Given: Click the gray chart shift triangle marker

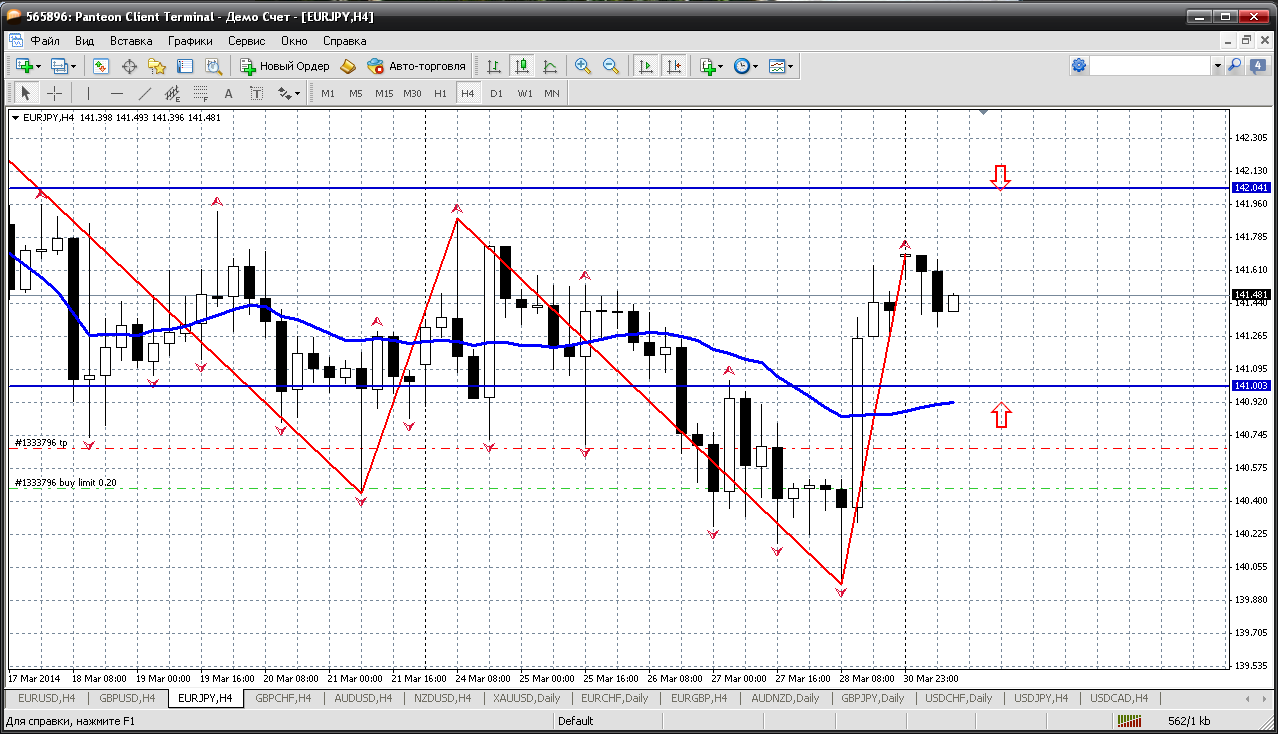Looking at the screenshot, I should tap(984, 113).
